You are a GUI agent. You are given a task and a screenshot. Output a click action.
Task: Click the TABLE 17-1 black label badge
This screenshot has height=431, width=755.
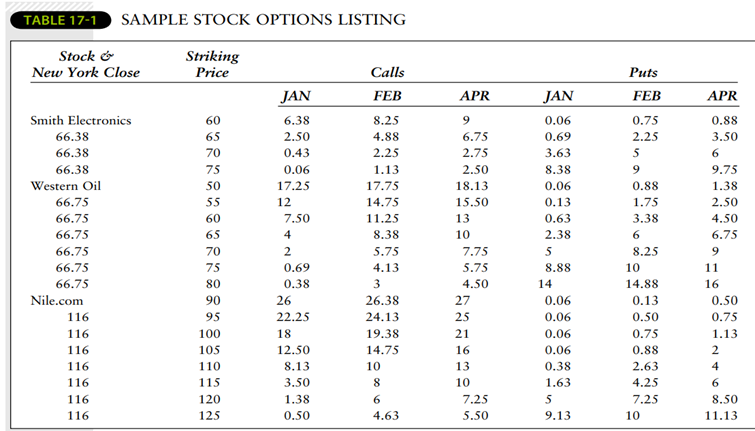(62, 19)
